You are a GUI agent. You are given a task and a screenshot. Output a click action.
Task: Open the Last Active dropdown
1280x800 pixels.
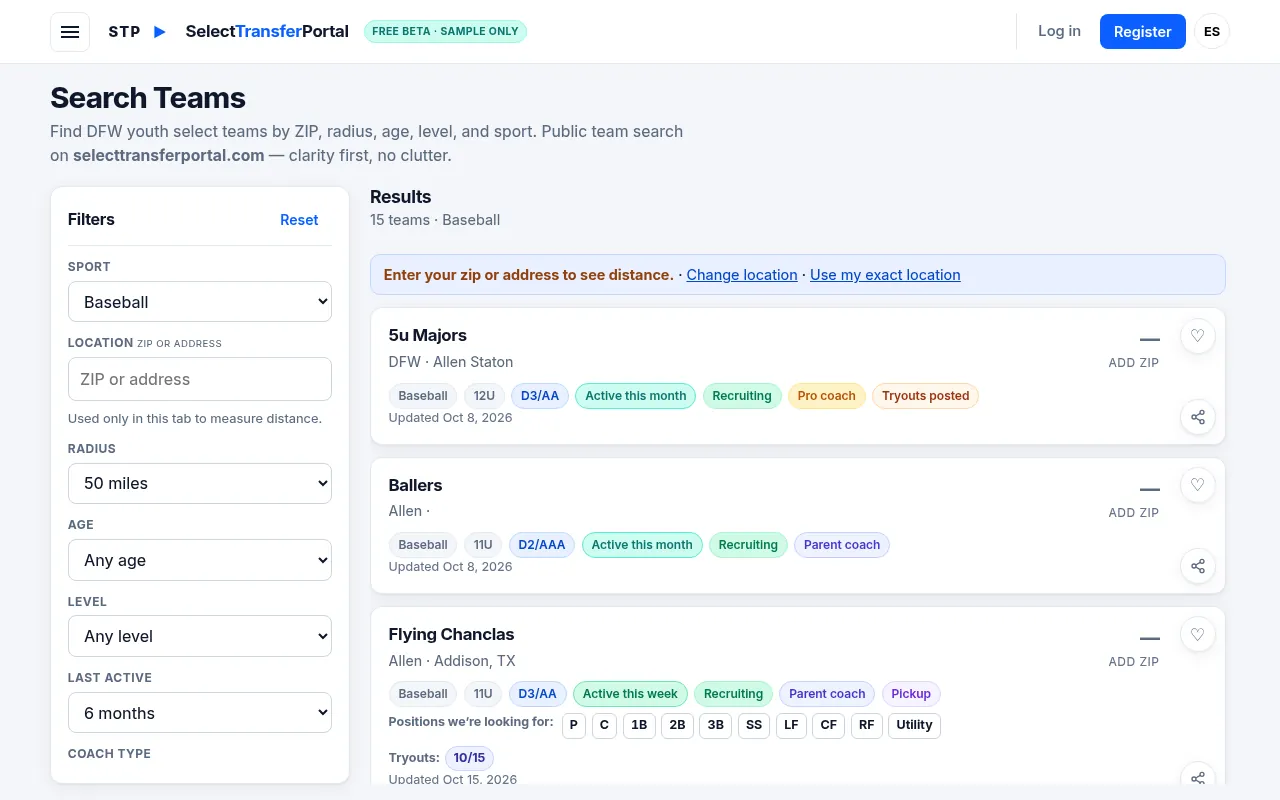tap(200, 713)
